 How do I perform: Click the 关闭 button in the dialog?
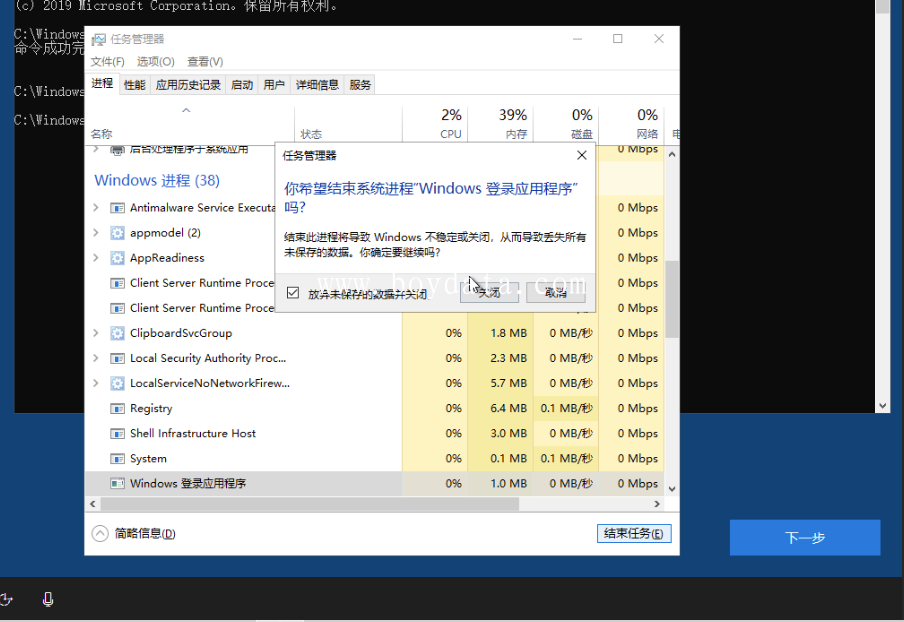tap(489, 293)
